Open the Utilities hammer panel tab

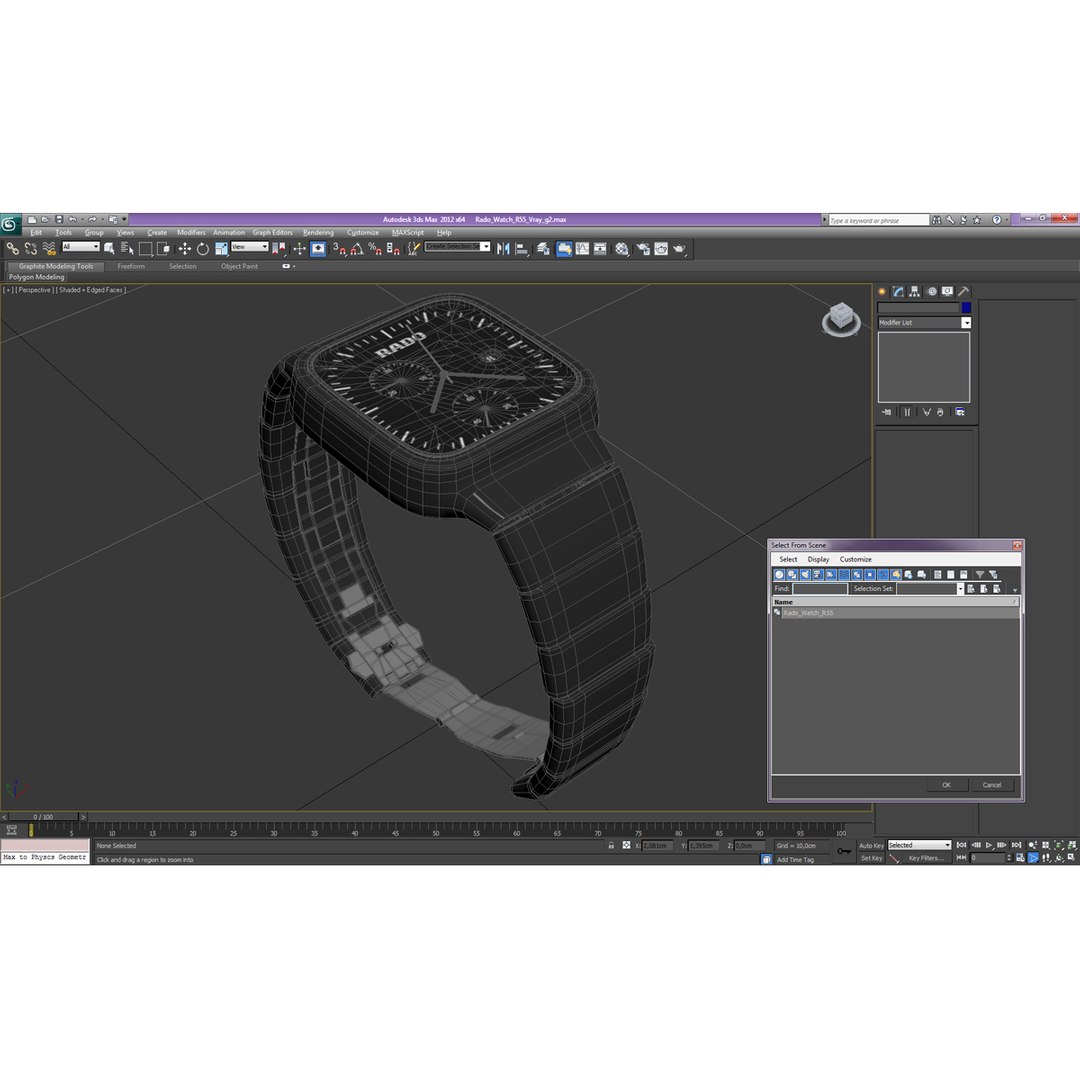coord(964,291)
